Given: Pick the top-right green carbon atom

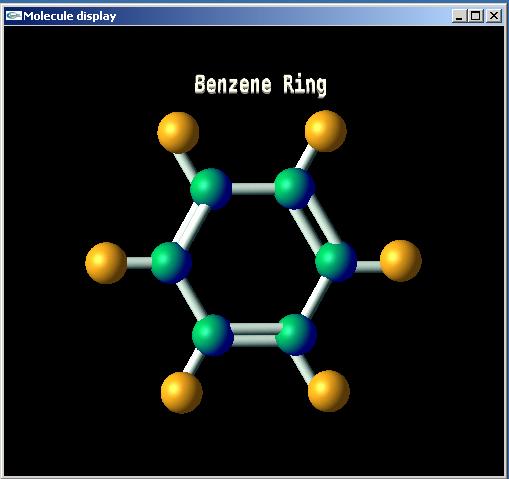Looking at the screenshot, I should (x=294, y=189).
